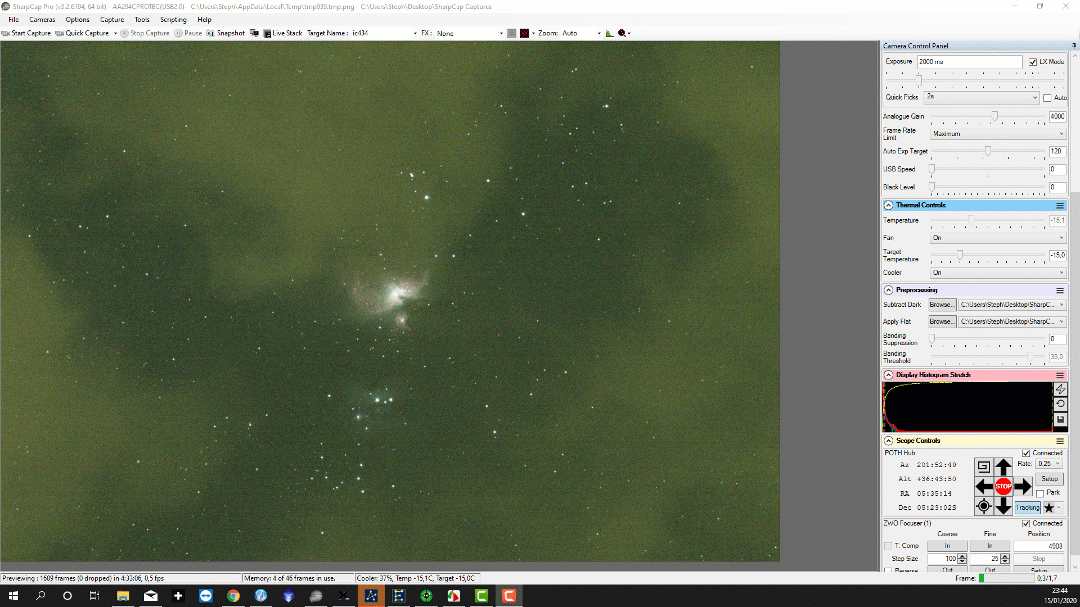Open the Frame Rate Limit dropdown
This screenshot has width=1080, height=607.
(x=997, y=134)
